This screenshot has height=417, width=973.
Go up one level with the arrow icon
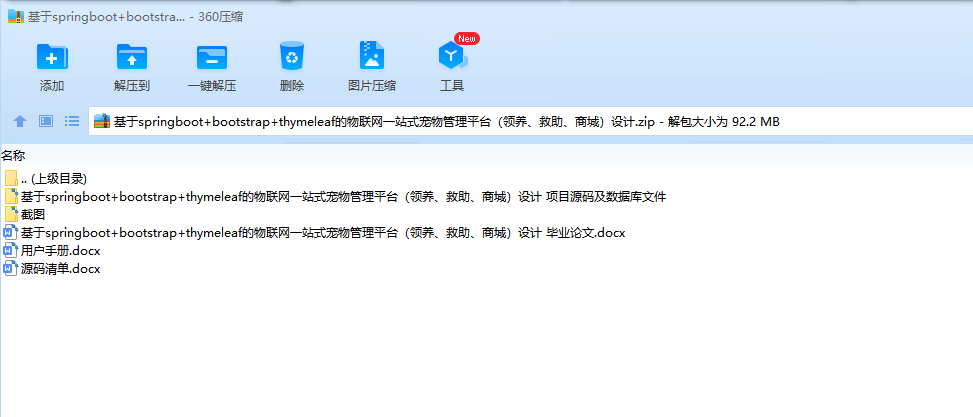point(20,121)
